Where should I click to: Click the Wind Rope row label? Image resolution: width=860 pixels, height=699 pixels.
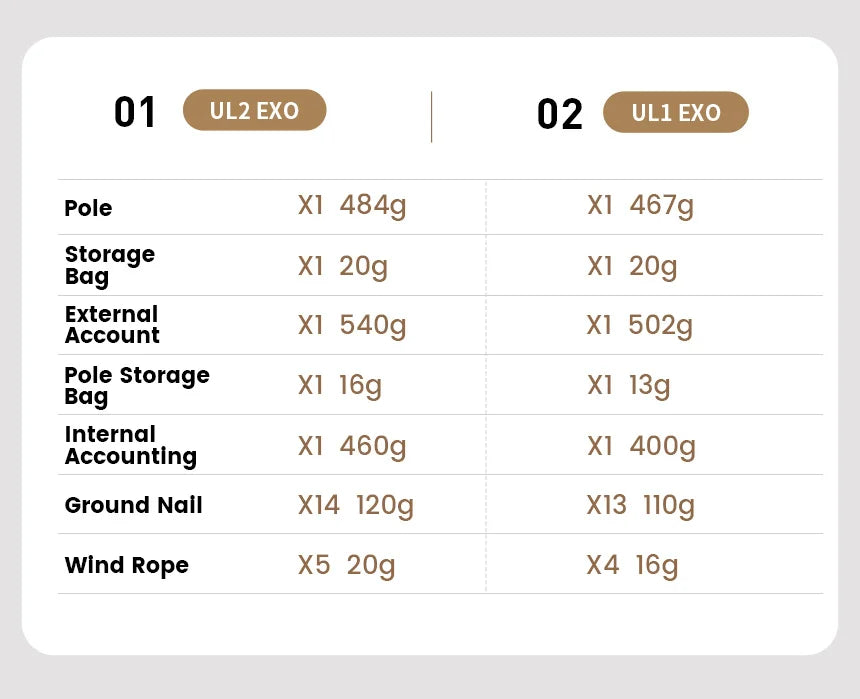pos(127,565)
